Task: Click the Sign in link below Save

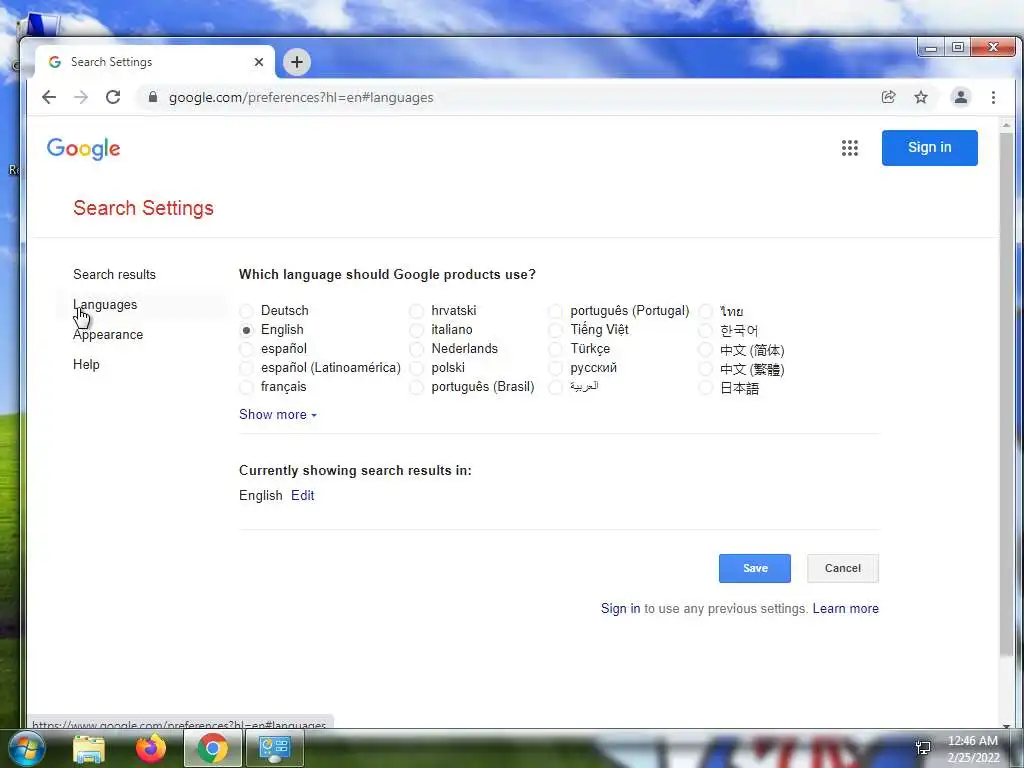Action: pos(620,609)
